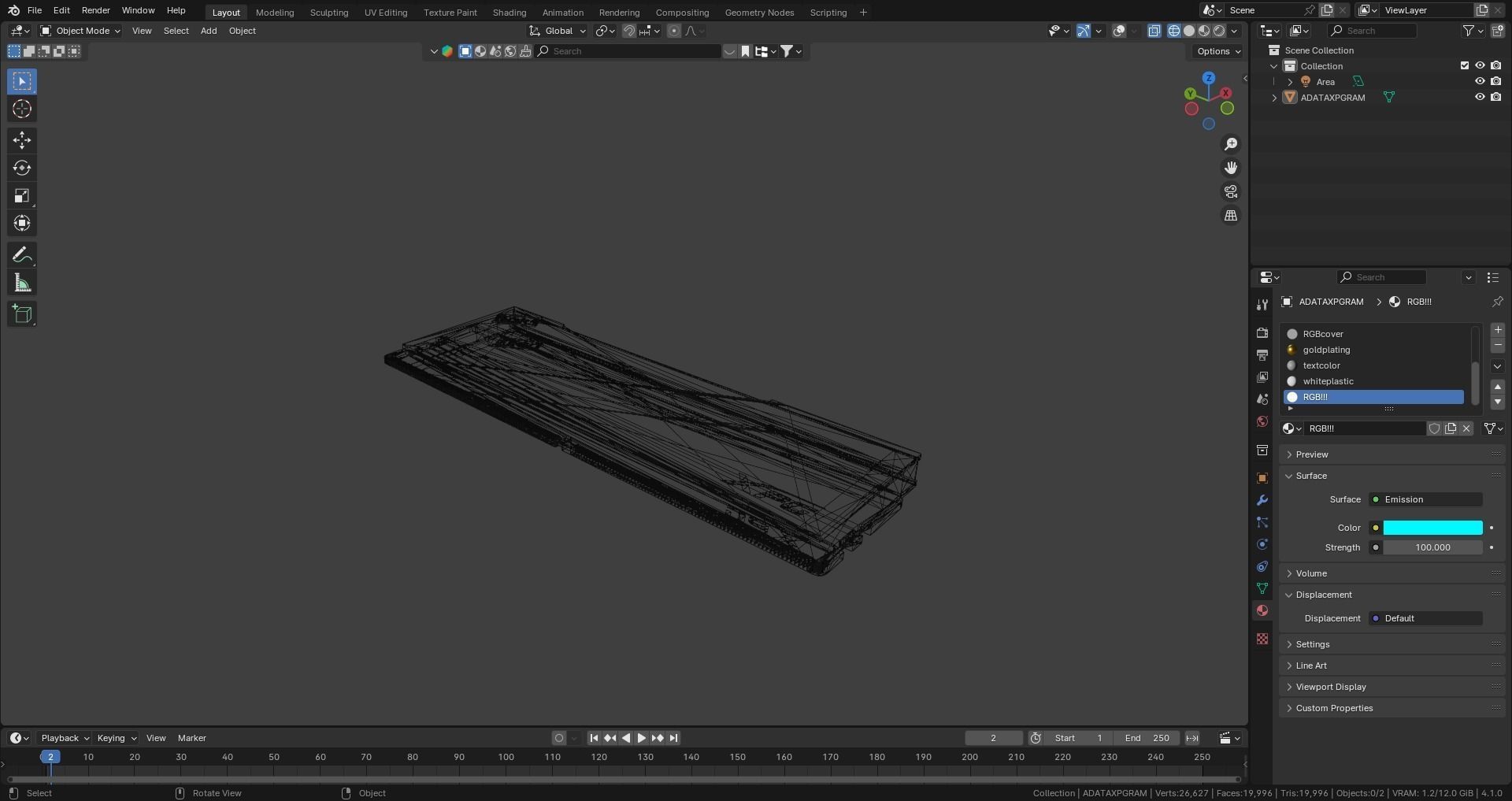This screenshot has height=801, width=1512.
Task: Select the Annotate tool
Action: [x=22, y=255]
